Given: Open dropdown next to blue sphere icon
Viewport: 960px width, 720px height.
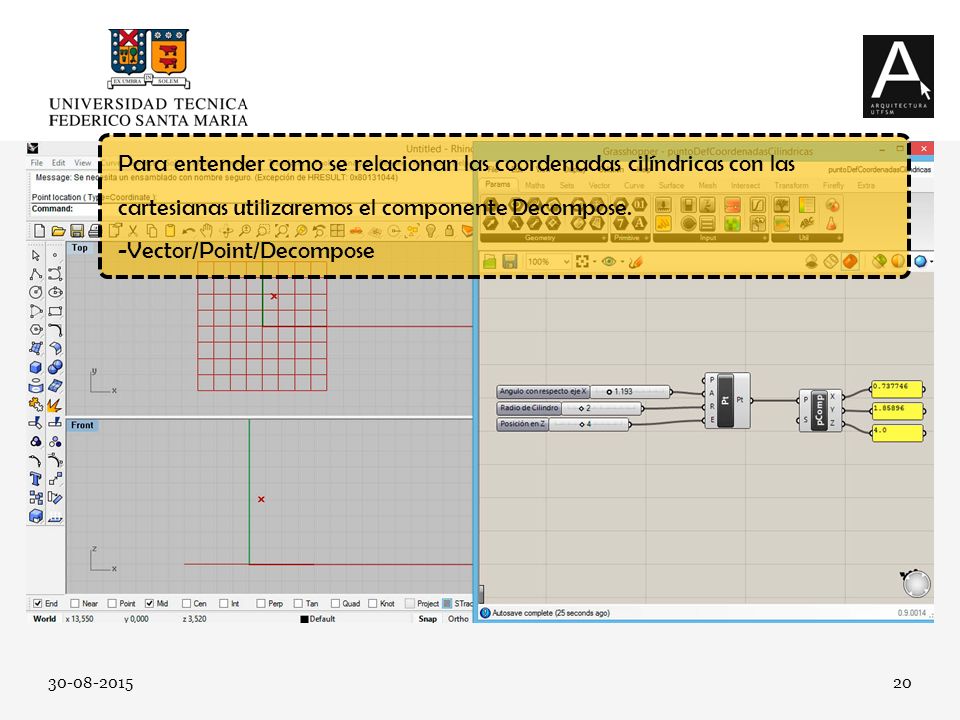Looking at the screenshot, I should point(931,262).
